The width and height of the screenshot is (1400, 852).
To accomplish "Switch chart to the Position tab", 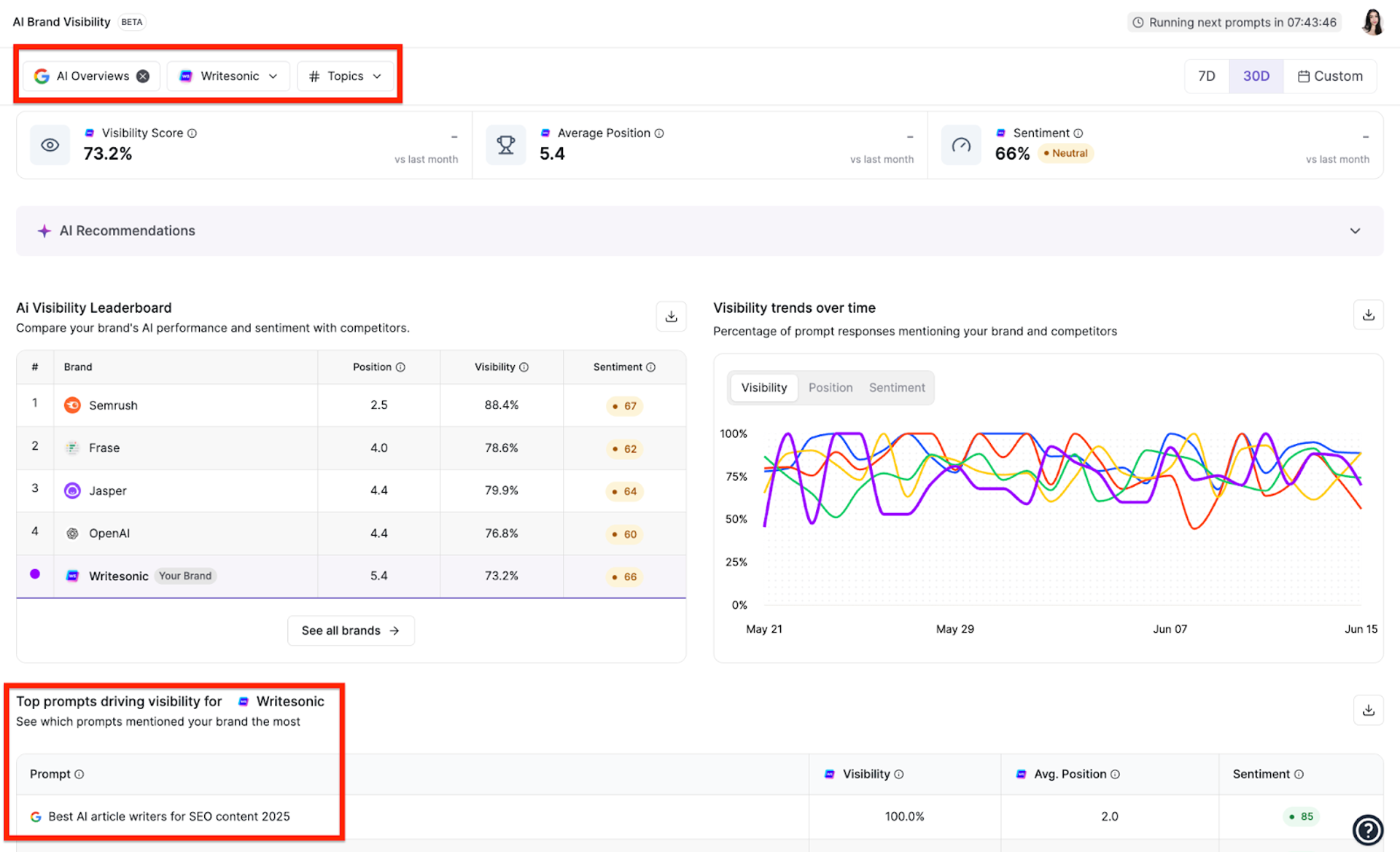I will point(830,388).
